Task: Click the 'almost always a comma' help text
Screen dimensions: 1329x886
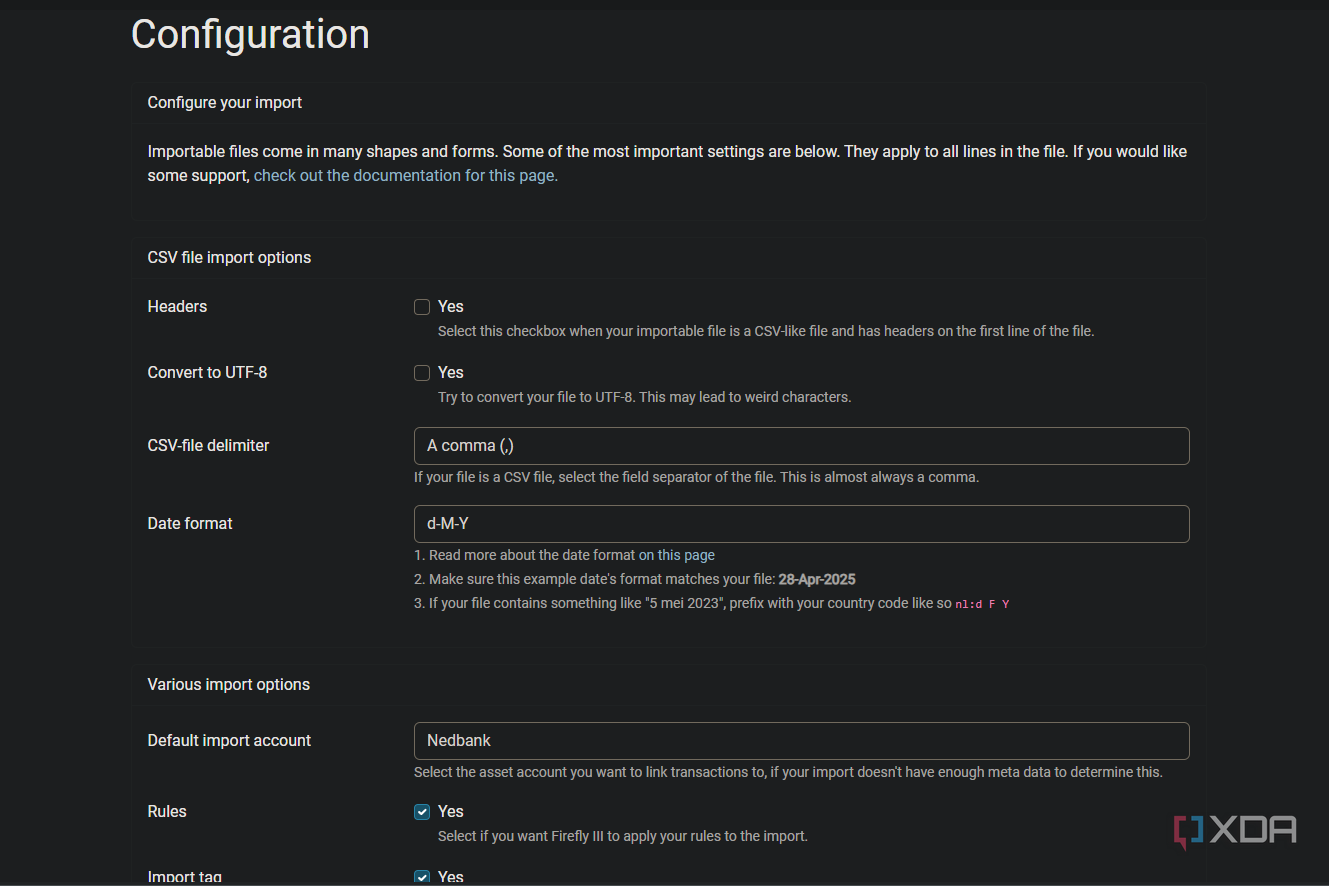Action: 696,477
